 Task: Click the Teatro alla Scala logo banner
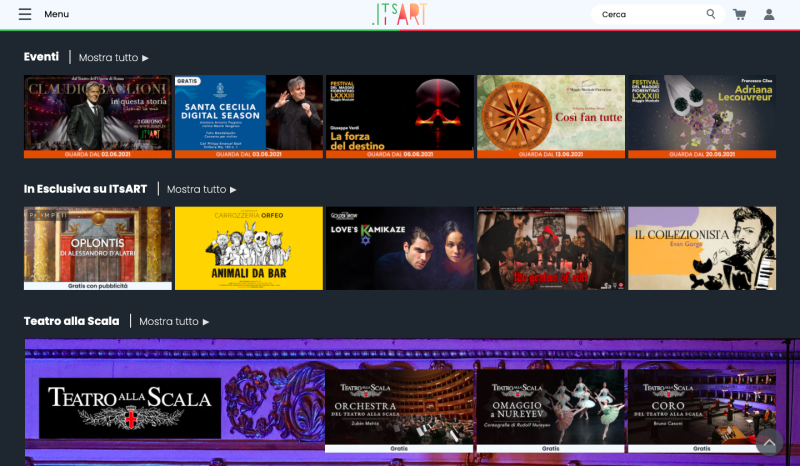click(x=130, y=408)
